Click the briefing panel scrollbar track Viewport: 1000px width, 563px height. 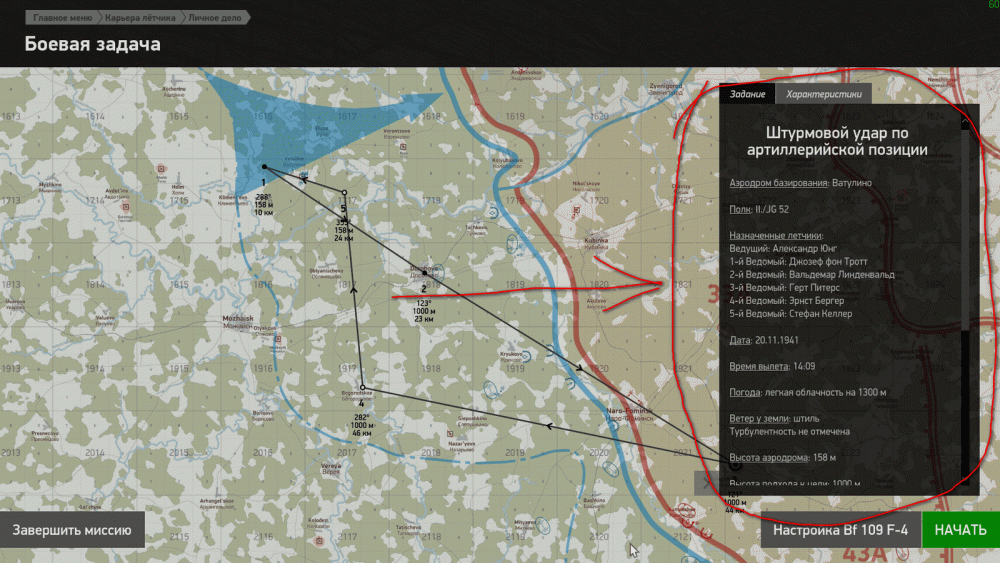(966, 300)
